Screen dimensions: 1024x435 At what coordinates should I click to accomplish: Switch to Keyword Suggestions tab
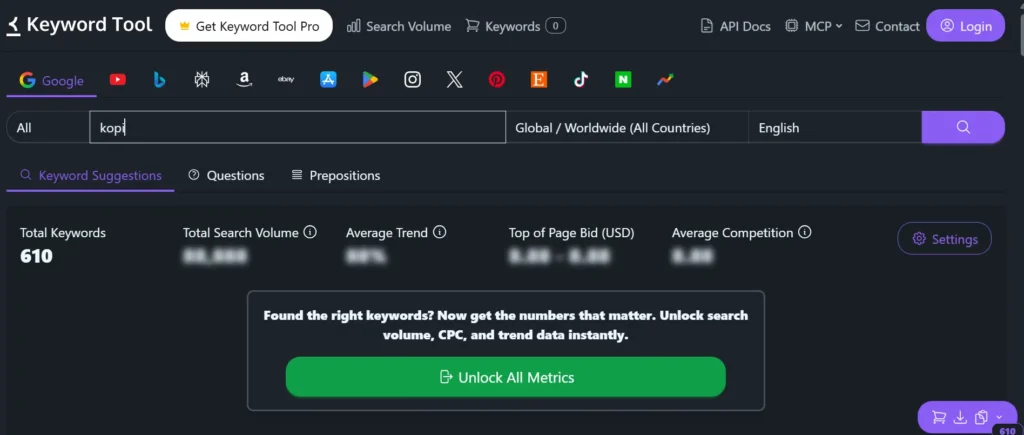click(91, 176)
